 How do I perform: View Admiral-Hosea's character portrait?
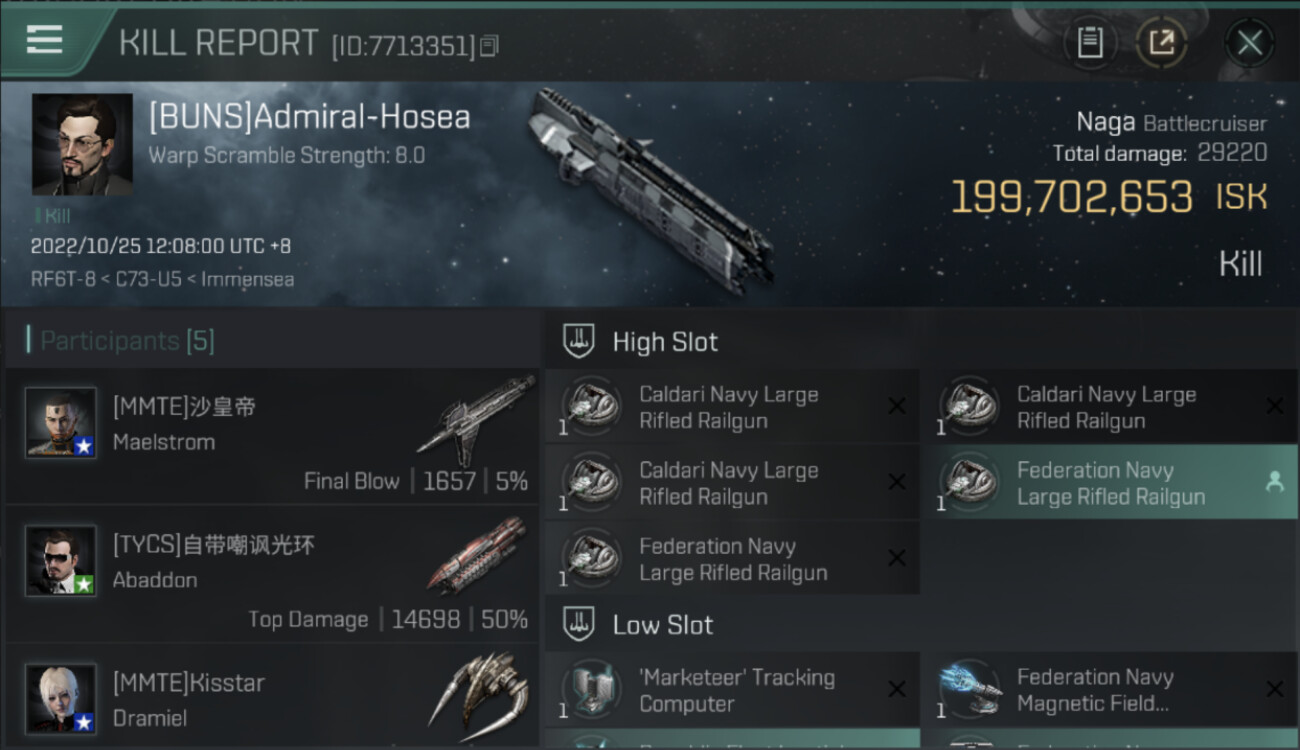tap(82, 144)
